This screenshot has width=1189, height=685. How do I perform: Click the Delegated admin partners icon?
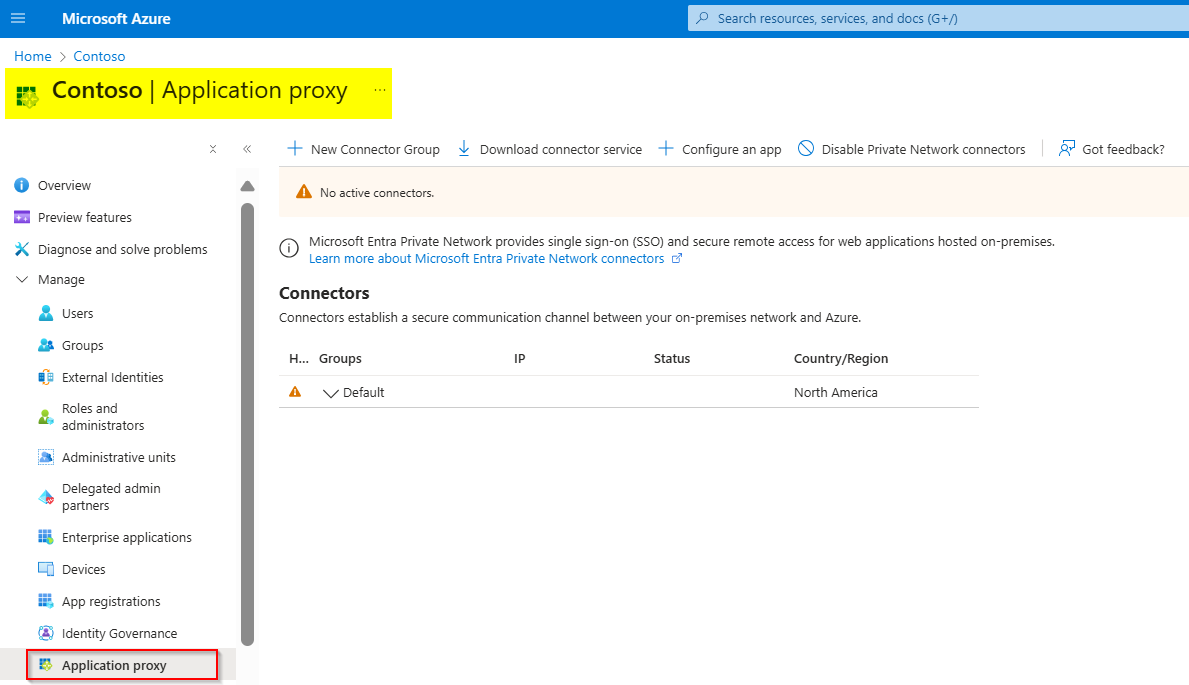(46, 497)
